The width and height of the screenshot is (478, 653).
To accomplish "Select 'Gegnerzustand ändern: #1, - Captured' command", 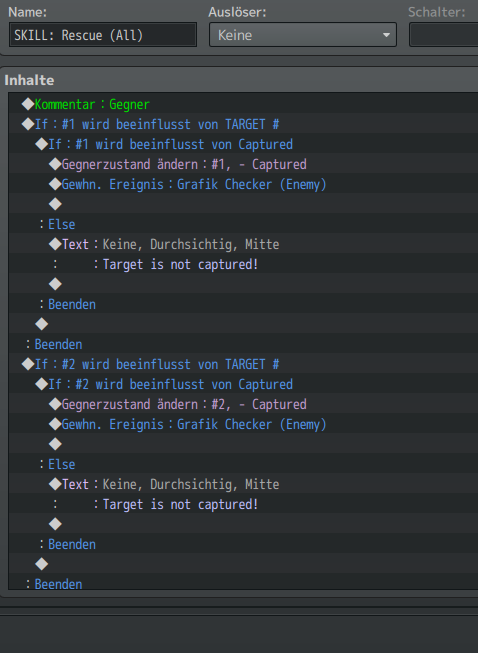I will [243, 164].
